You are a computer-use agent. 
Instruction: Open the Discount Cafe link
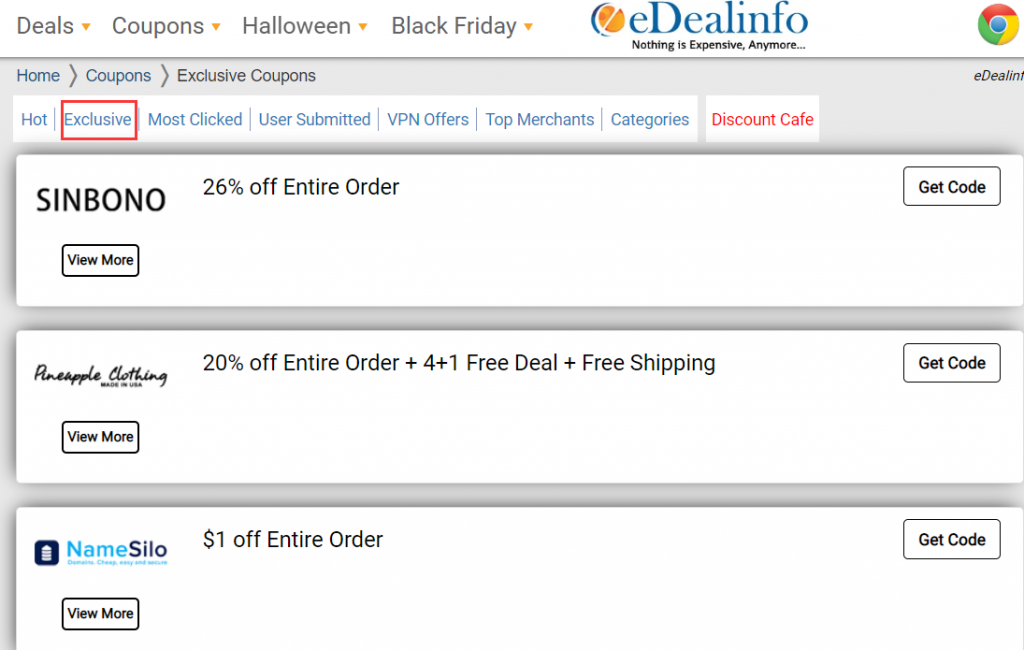tap(762, 120)
